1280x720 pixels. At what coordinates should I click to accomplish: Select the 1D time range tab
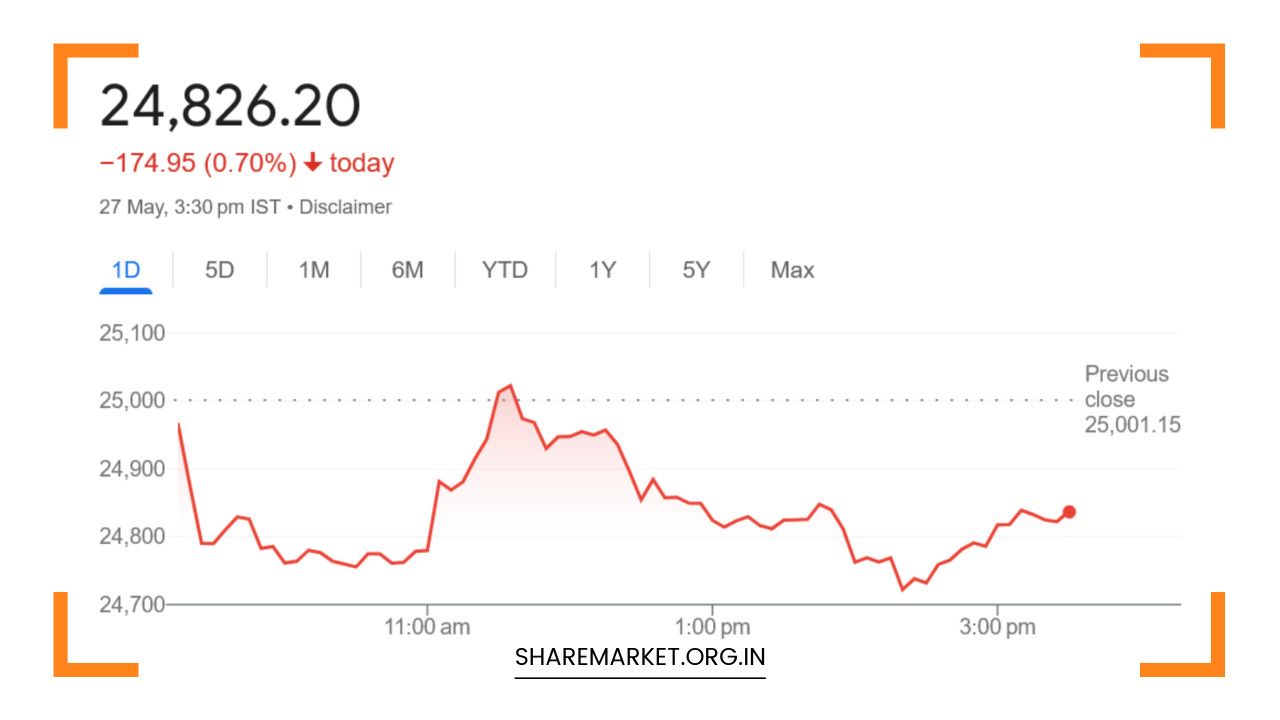click(x=126, y=270)
